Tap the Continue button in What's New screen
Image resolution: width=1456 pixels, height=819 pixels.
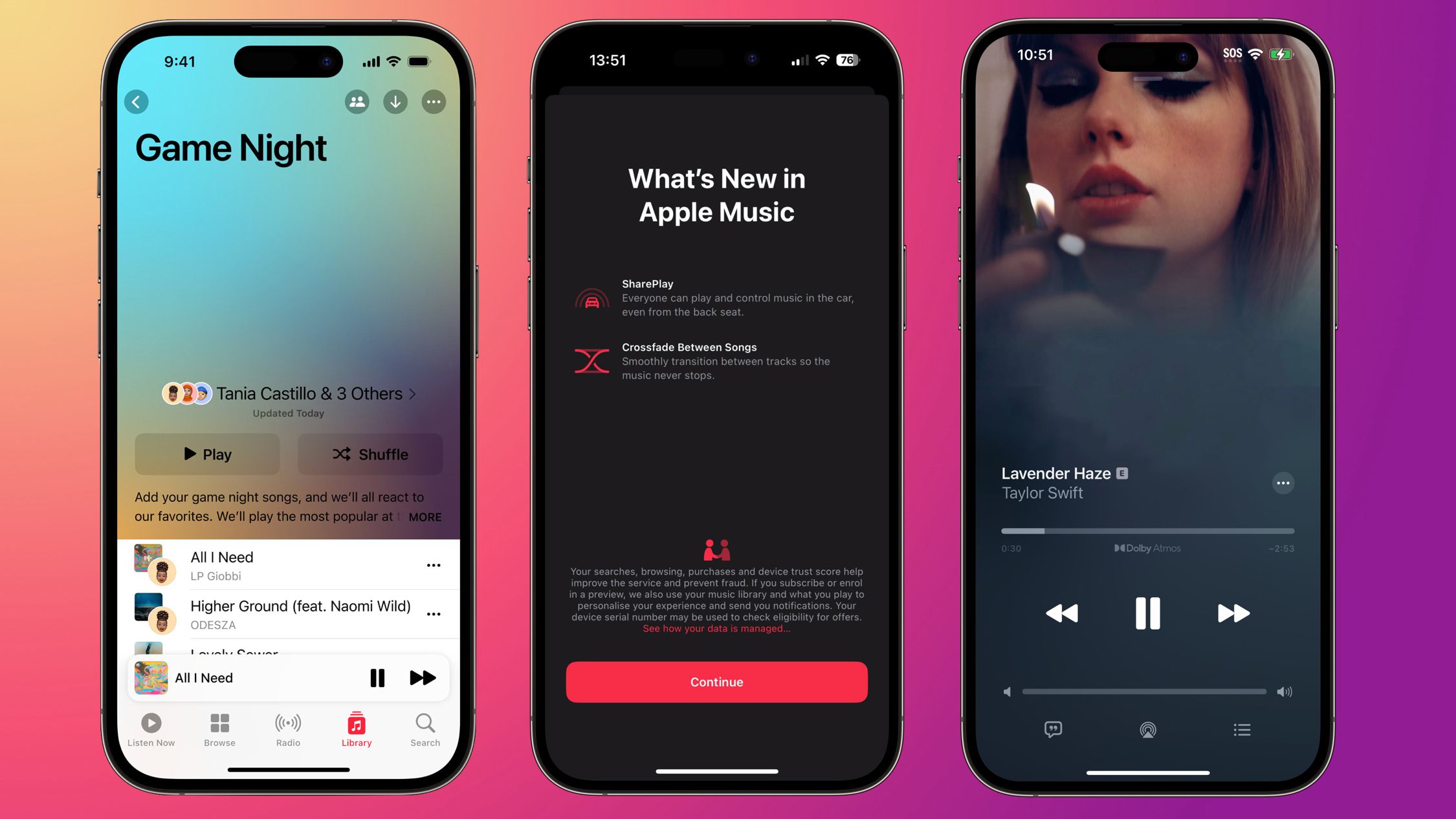pos(715,681)
